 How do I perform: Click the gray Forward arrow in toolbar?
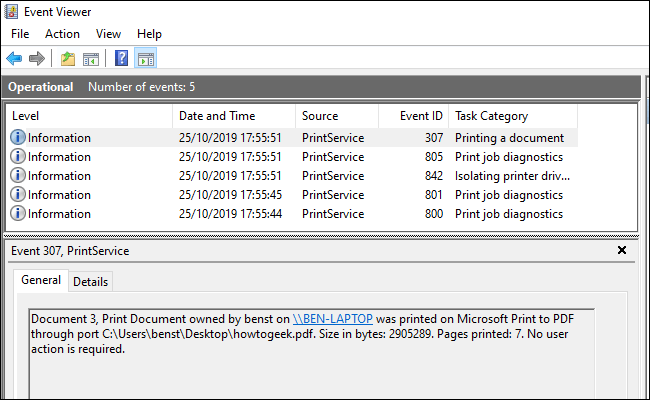click(x=36, y=59)
